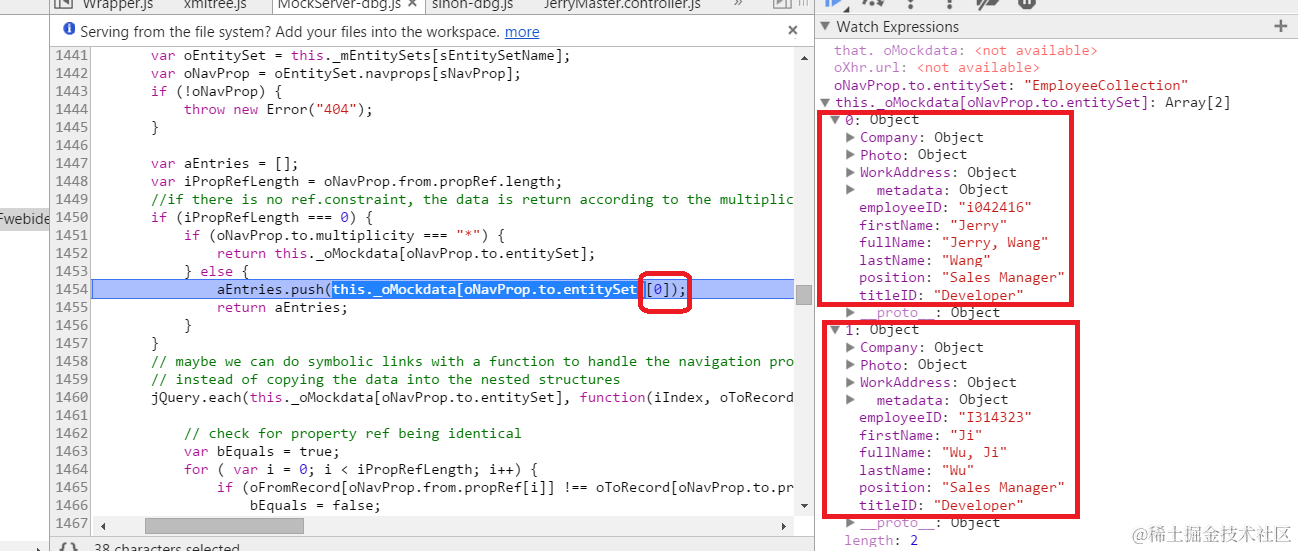Viewport: 1298px width, 551px height.
Task: Expand __metadata under 1: Object
Action: tap(851, 400)
